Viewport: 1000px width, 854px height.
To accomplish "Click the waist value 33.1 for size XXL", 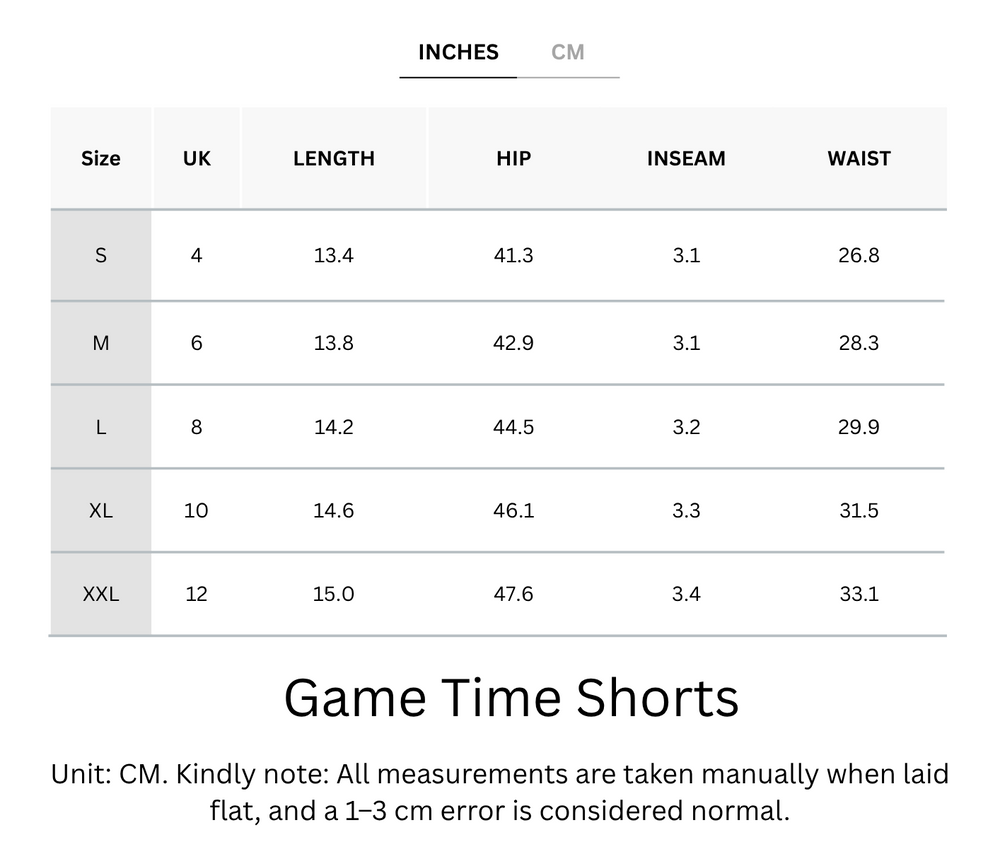I will click(x=858, y=593).
